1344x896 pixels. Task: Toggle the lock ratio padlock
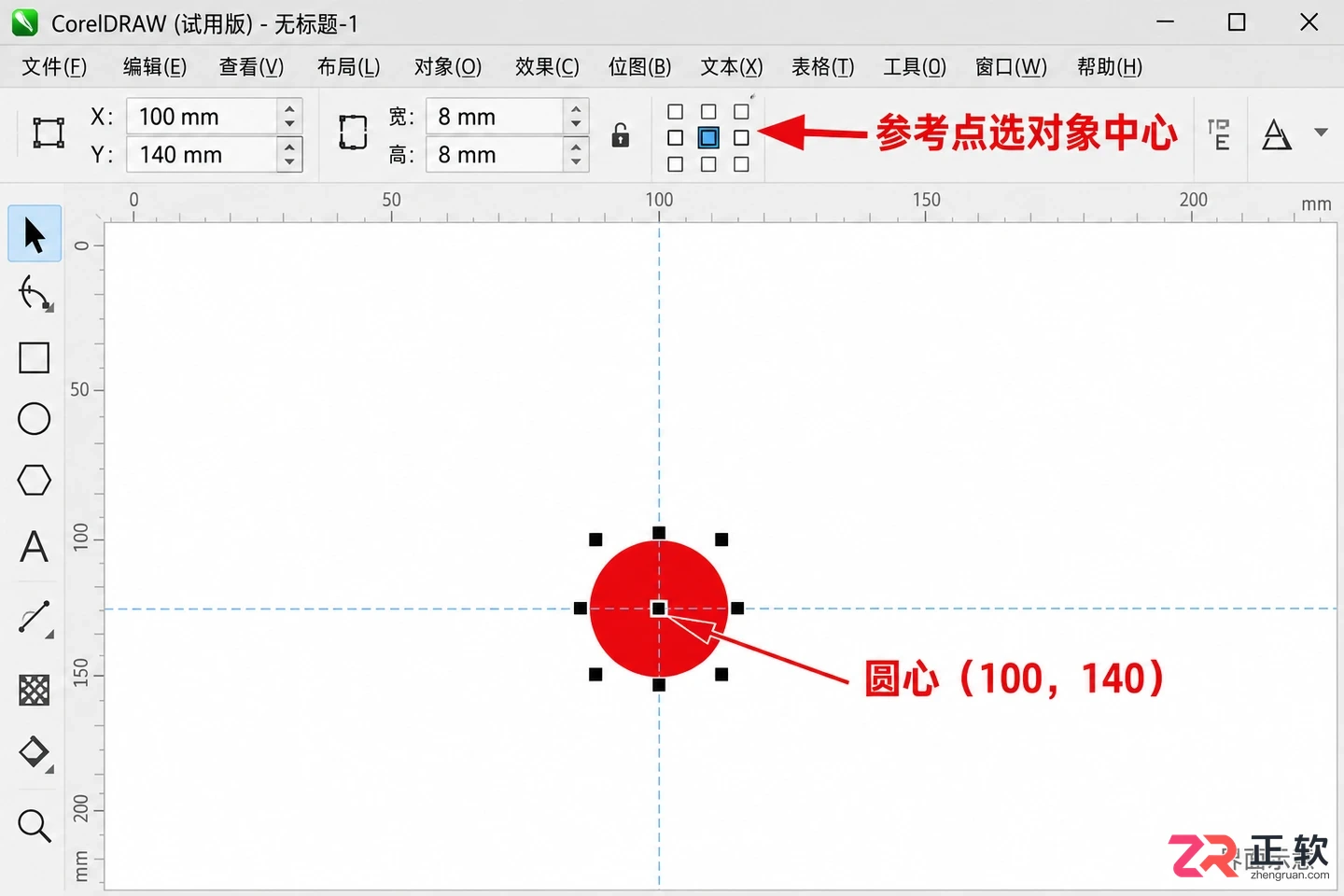click(621, 135)
